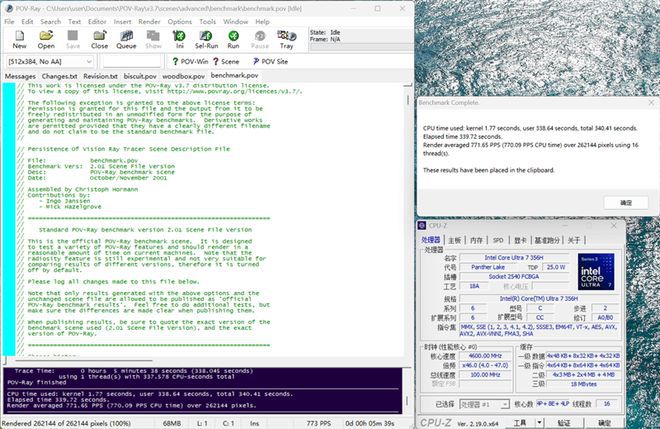Viewport: 660px width, 429px height.
Task: Confirm the Benchmark Complete dialog button
Action: (626, 203)
